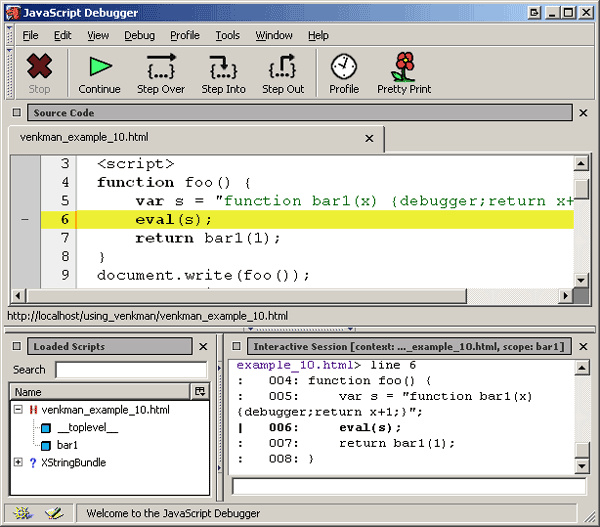Click the session output scrollbar thumb

pos(582,450)
